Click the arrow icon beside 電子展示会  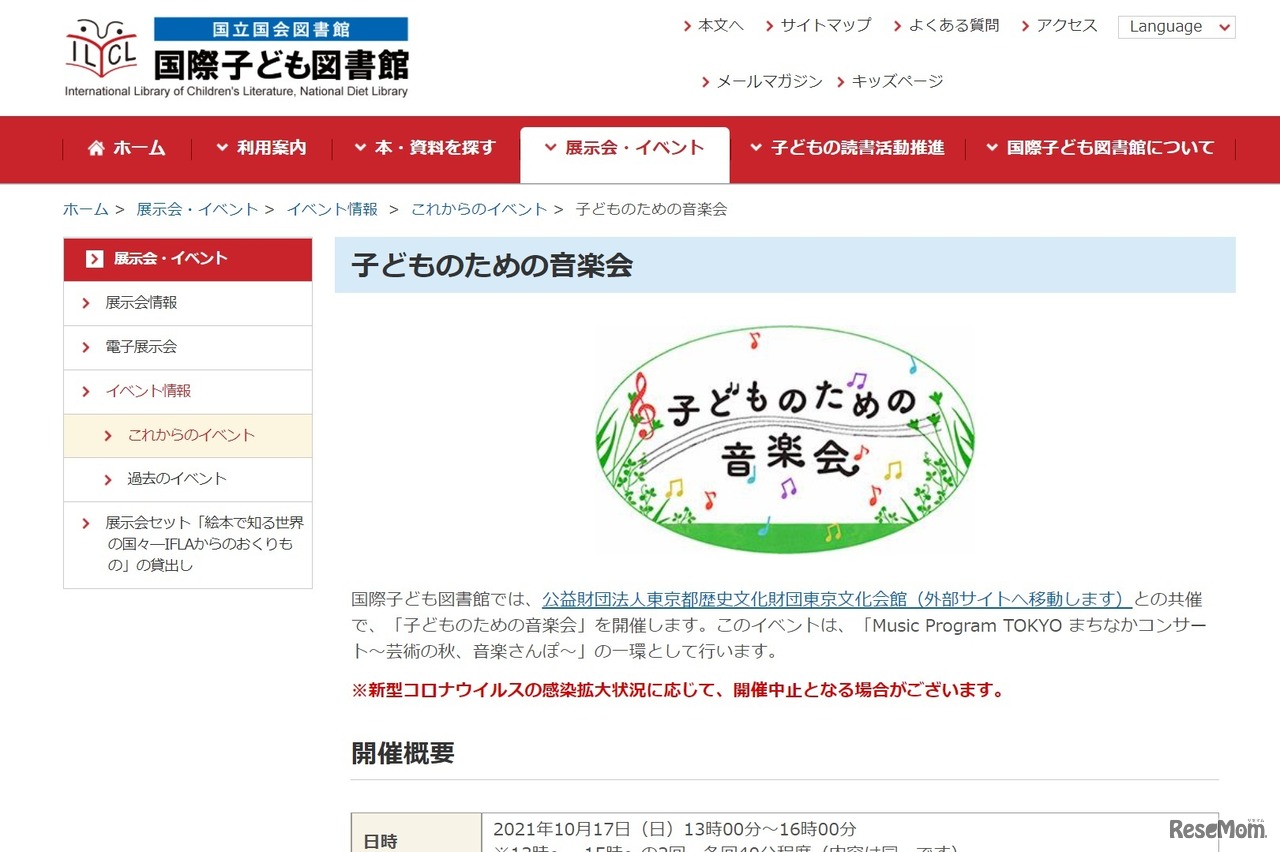coord(85,347)
